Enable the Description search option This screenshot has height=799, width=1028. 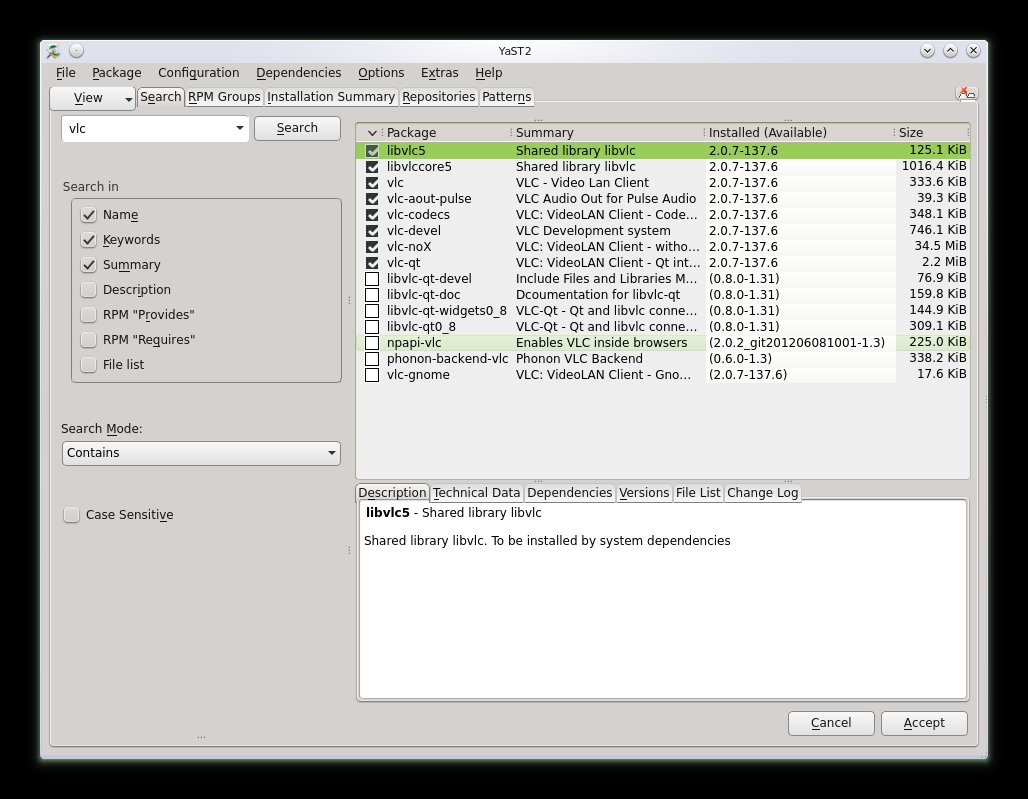tap(89, 290)
